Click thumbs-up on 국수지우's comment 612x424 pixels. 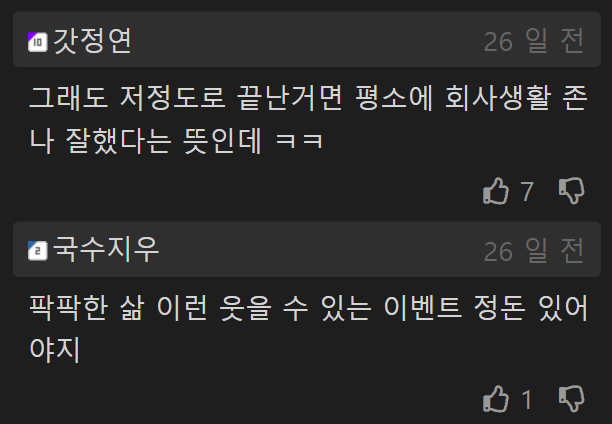[496, 399]
